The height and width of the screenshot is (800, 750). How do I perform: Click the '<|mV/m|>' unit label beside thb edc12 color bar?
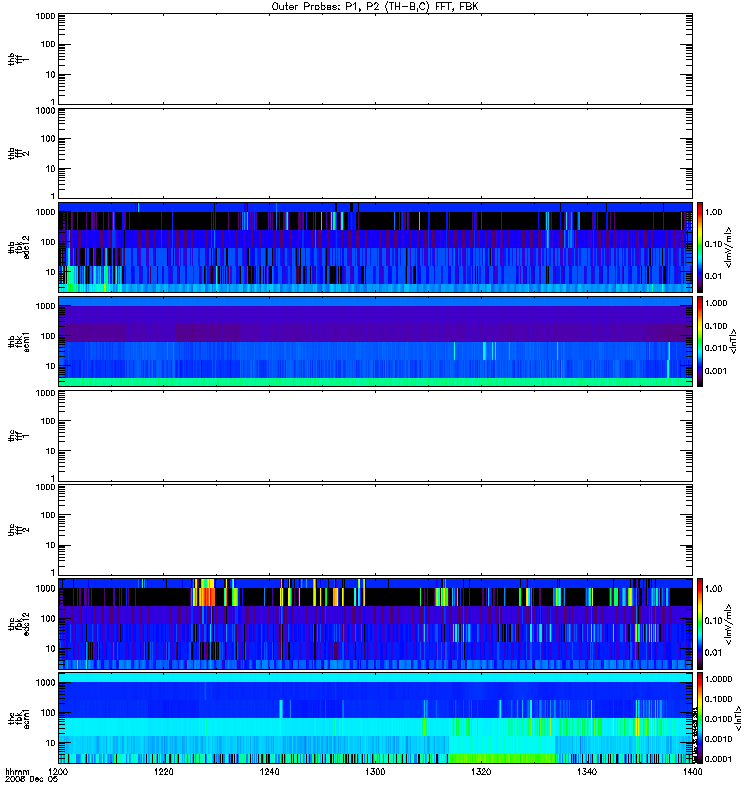point(729,247)
